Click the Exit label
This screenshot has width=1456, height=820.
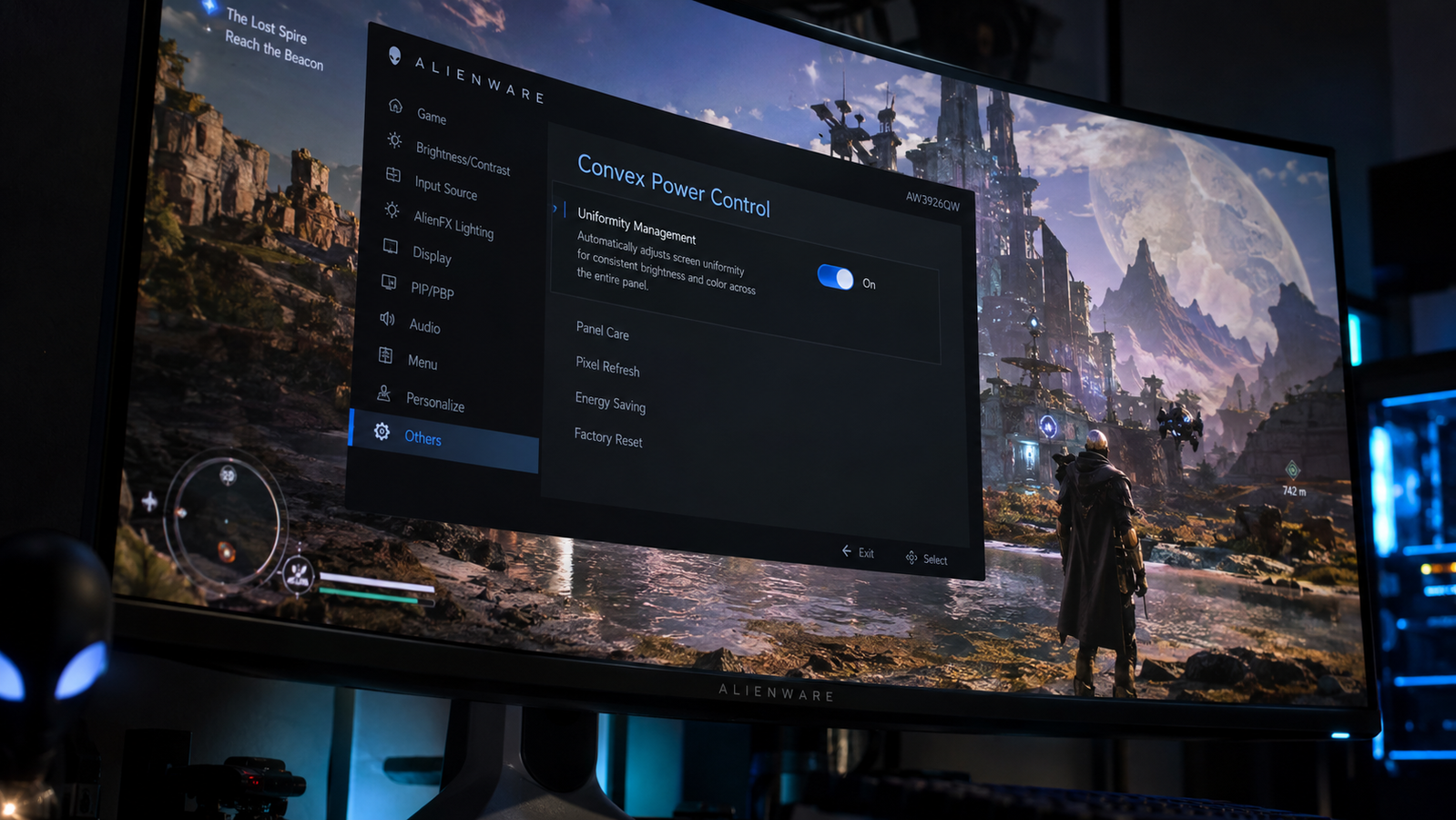coord(866,553)
